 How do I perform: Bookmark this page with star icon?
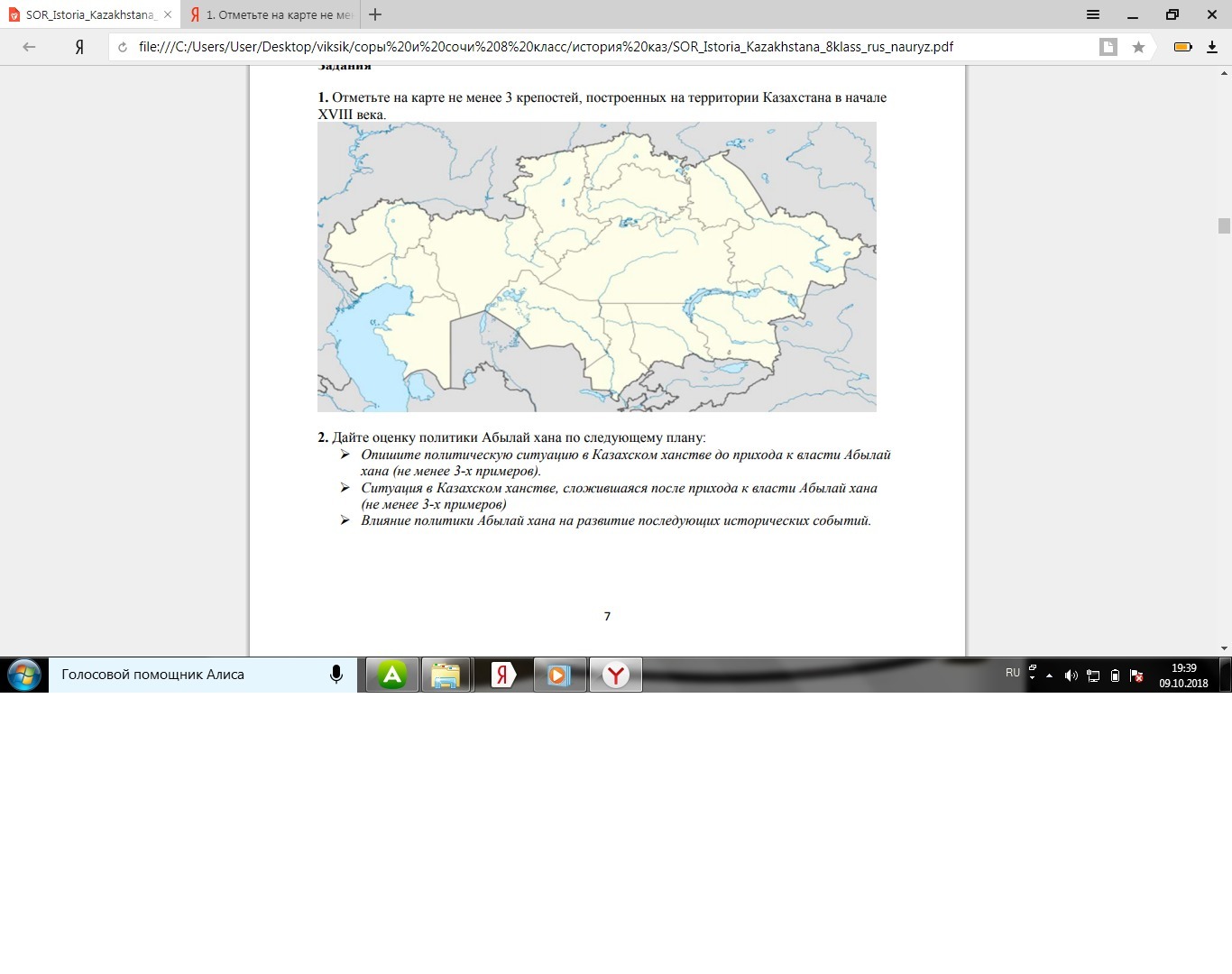click(x=1138, y=47)
